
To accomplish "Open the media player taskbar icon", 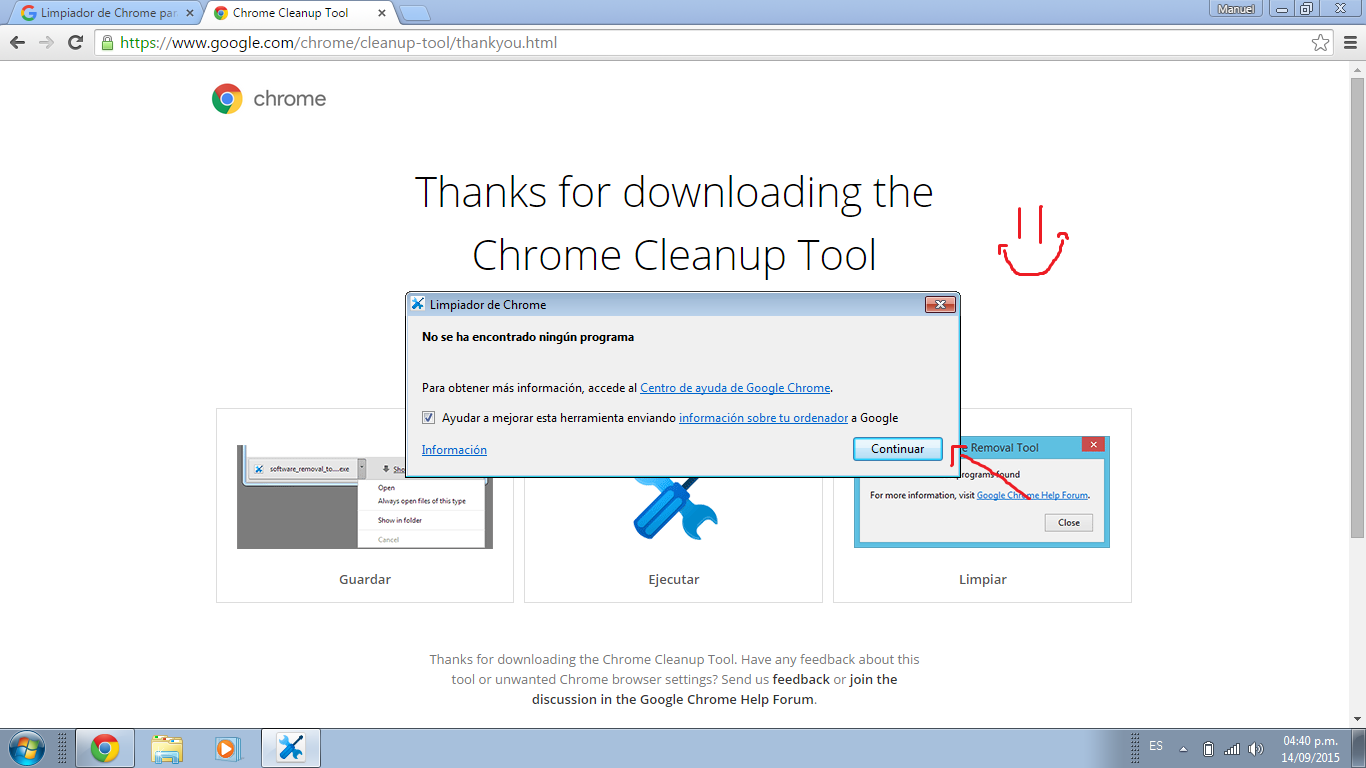I will [228, 748].
